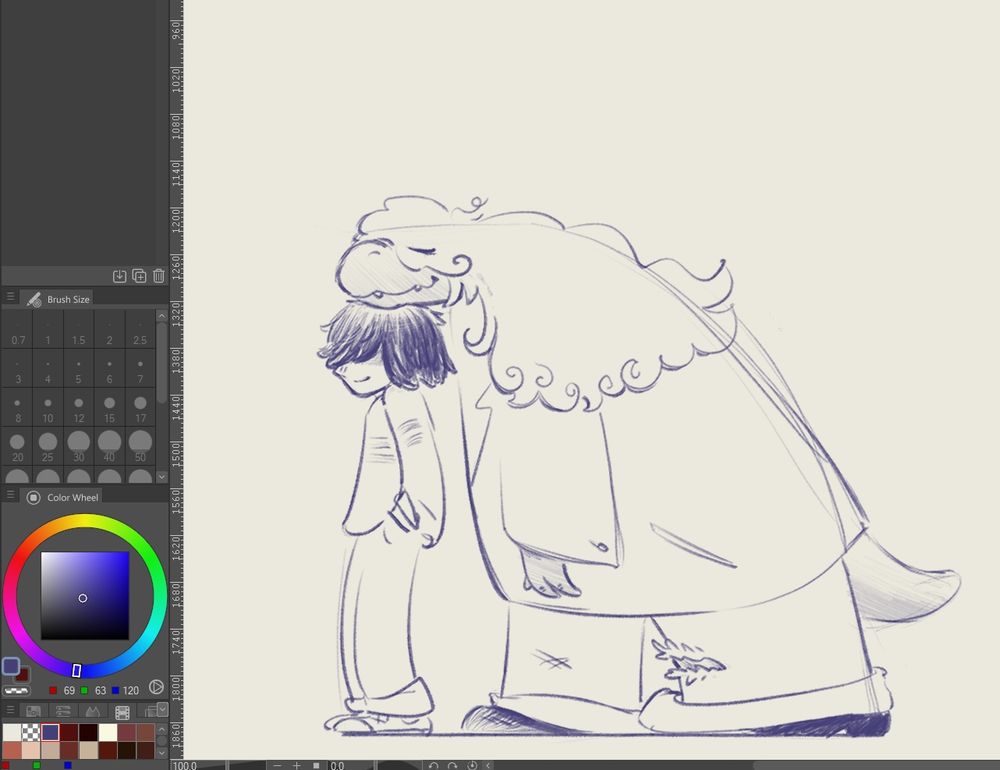Image resolution: width=1000 pixels, height=770 pixels.
Task: Select the transparent color bar
Action: pos(16,690)
